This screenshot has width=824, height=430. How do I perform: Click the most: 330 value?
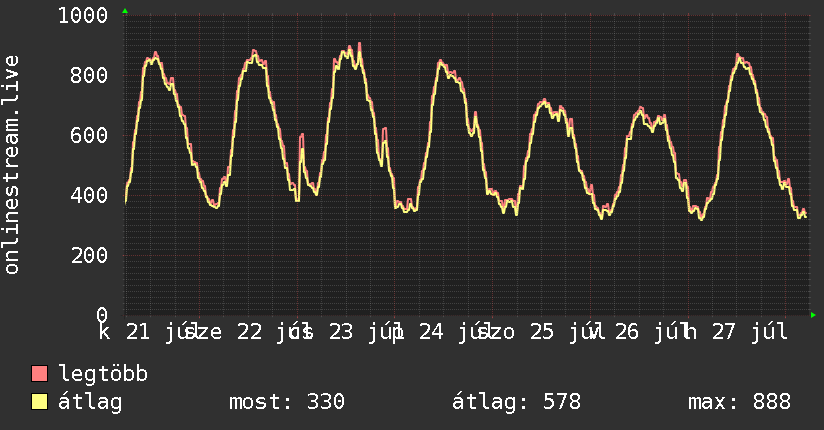point(287,402)
